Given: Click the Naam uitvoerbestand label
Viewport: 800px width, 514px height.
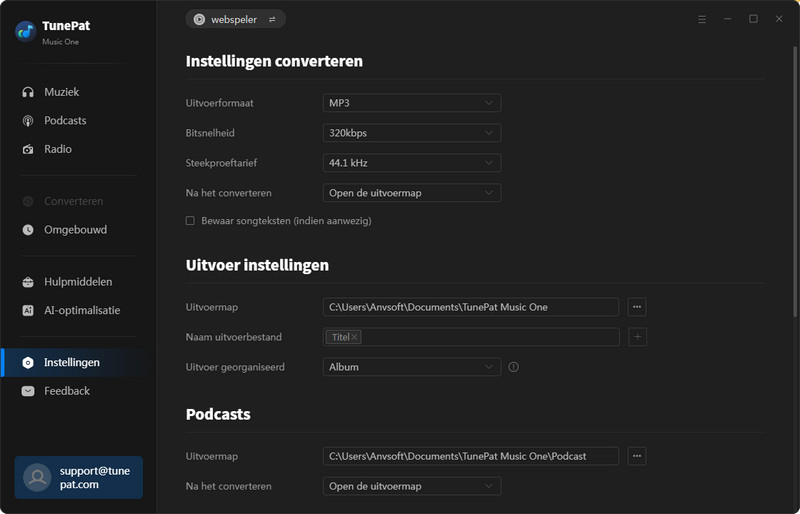Looking at the screenshot, I should 234,337.
